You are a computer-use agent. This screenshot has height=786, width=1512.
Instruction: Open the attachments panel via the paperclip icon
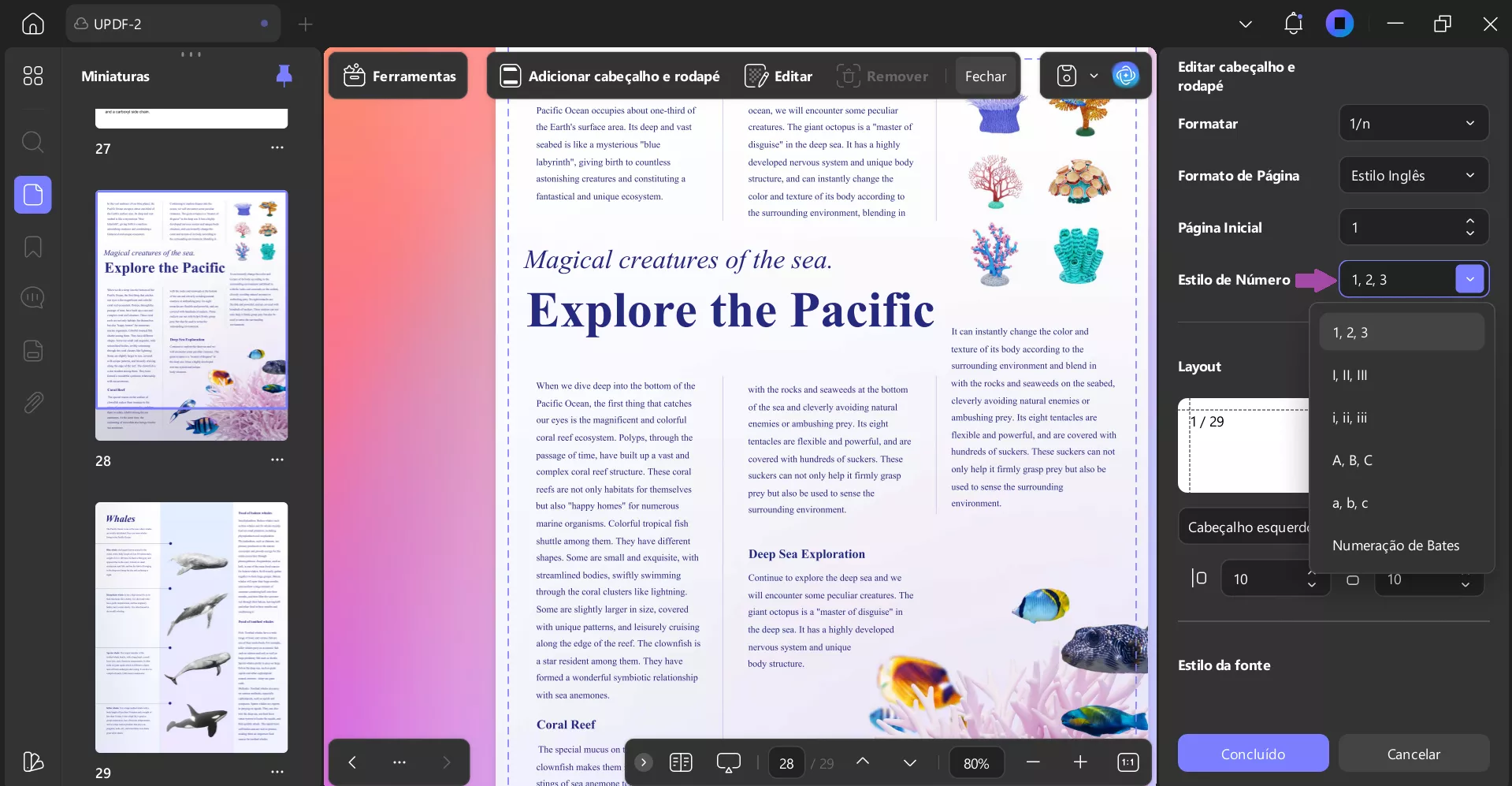click(32, 402)
